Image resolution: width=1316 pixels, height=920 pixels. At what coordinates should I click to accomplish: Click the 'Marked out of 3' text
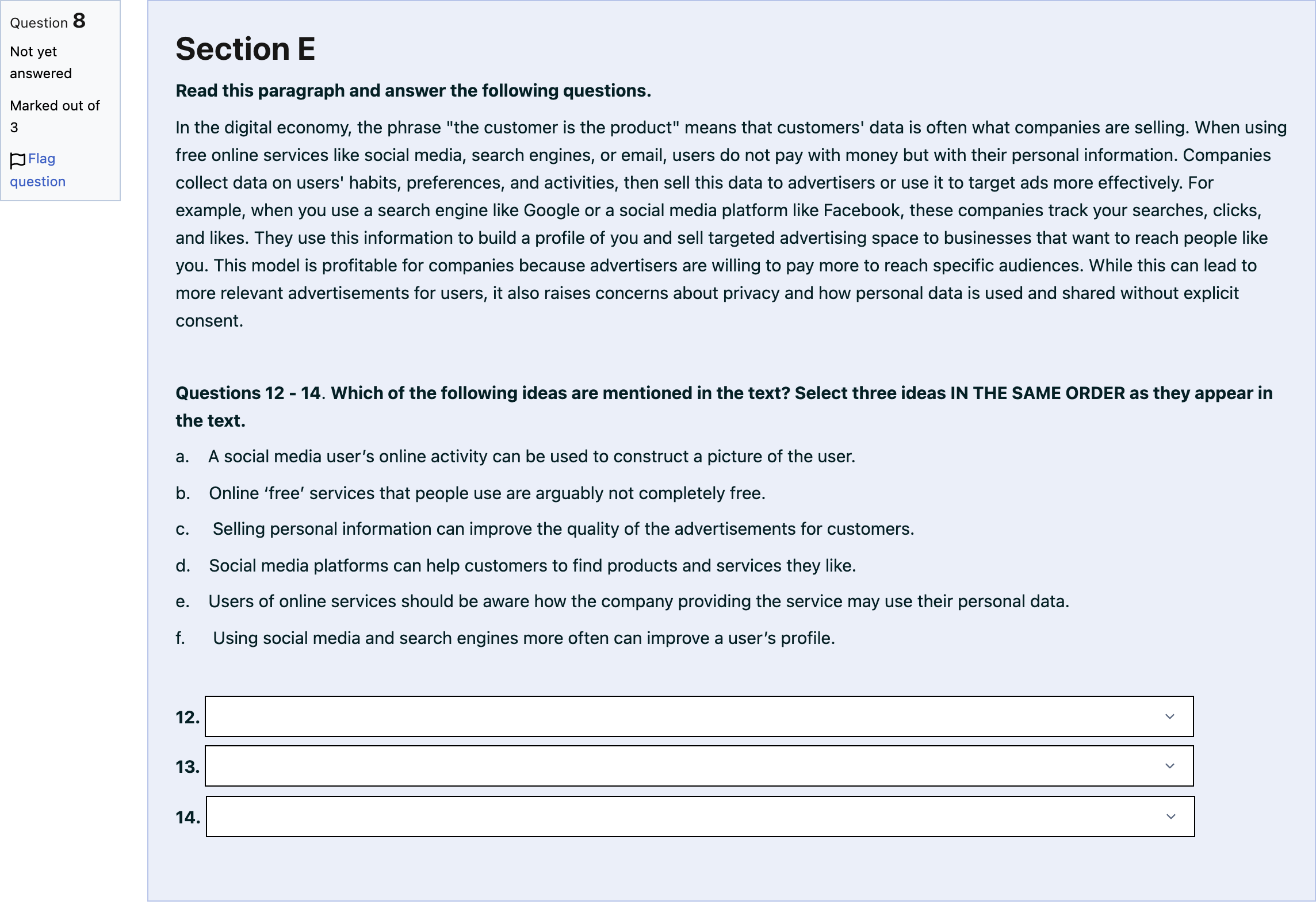[55, 116]
